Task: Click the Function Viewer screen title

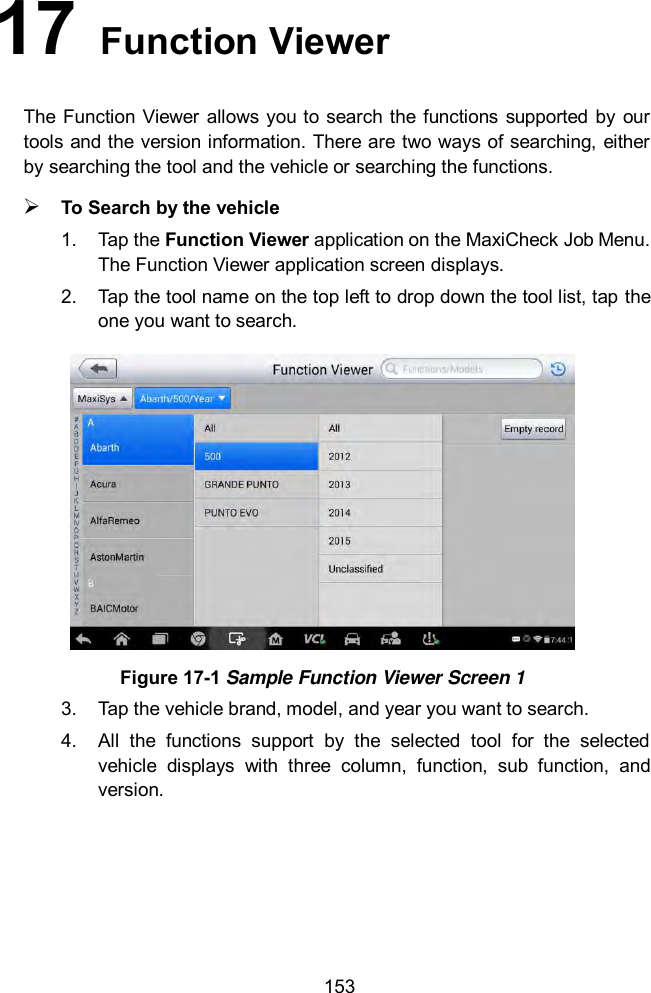Action: (322, 369)
